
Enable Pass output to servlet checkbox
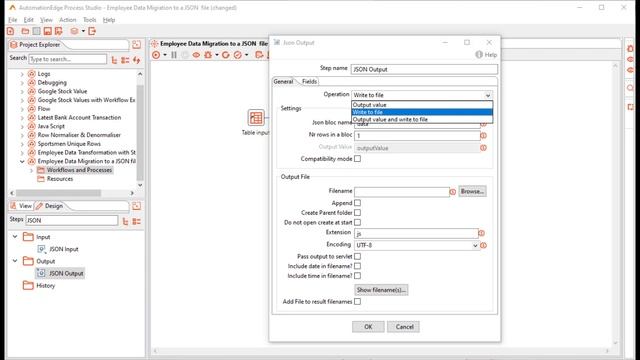358,256
